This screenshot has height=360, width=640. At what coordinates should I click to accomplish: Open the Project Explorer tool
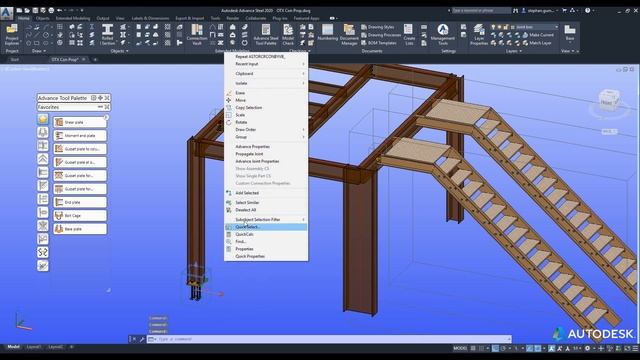12,34
